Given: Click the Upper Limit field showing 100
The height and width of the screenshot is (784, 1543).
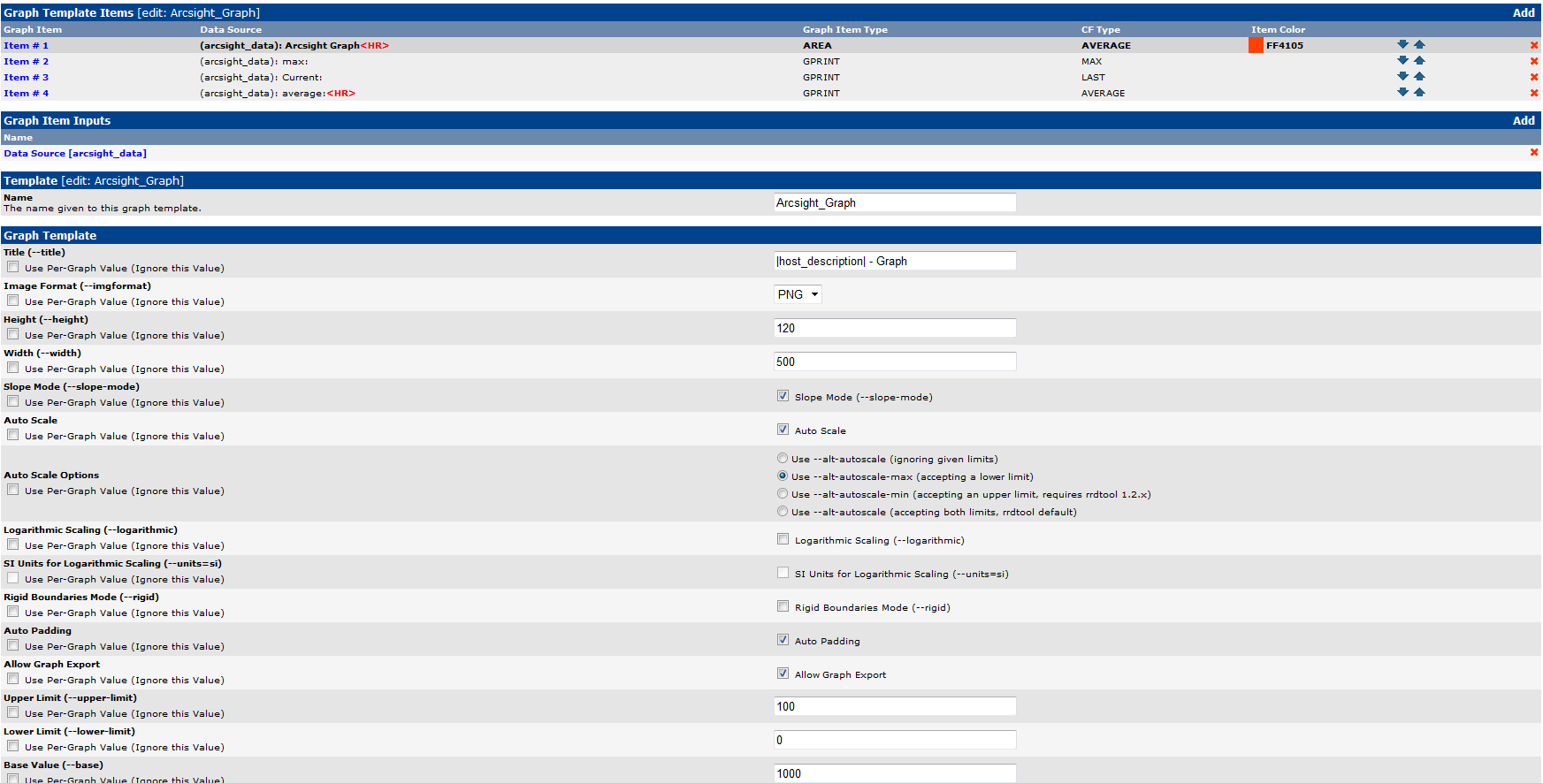Looking at the screenshot, I should (895, 706).
